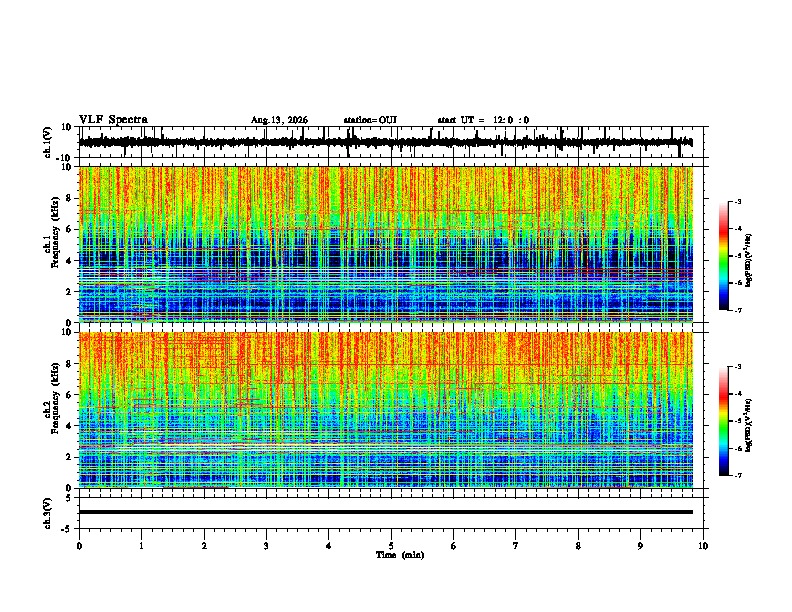
Task: Click the "-7" label on ch.2 color bar
Action: (x=737, y=476)
